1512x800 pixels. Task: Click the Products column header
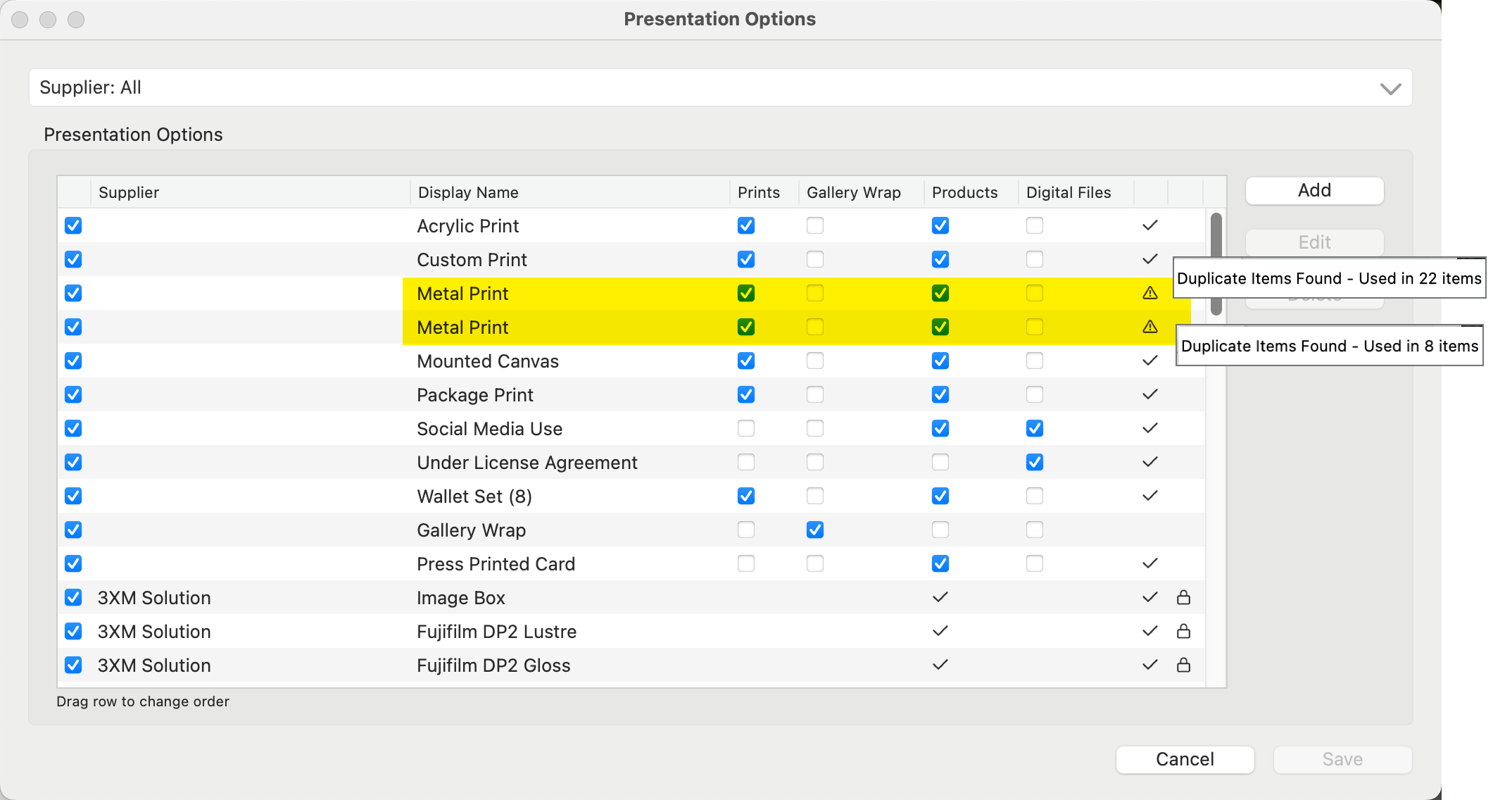[964, 192]
